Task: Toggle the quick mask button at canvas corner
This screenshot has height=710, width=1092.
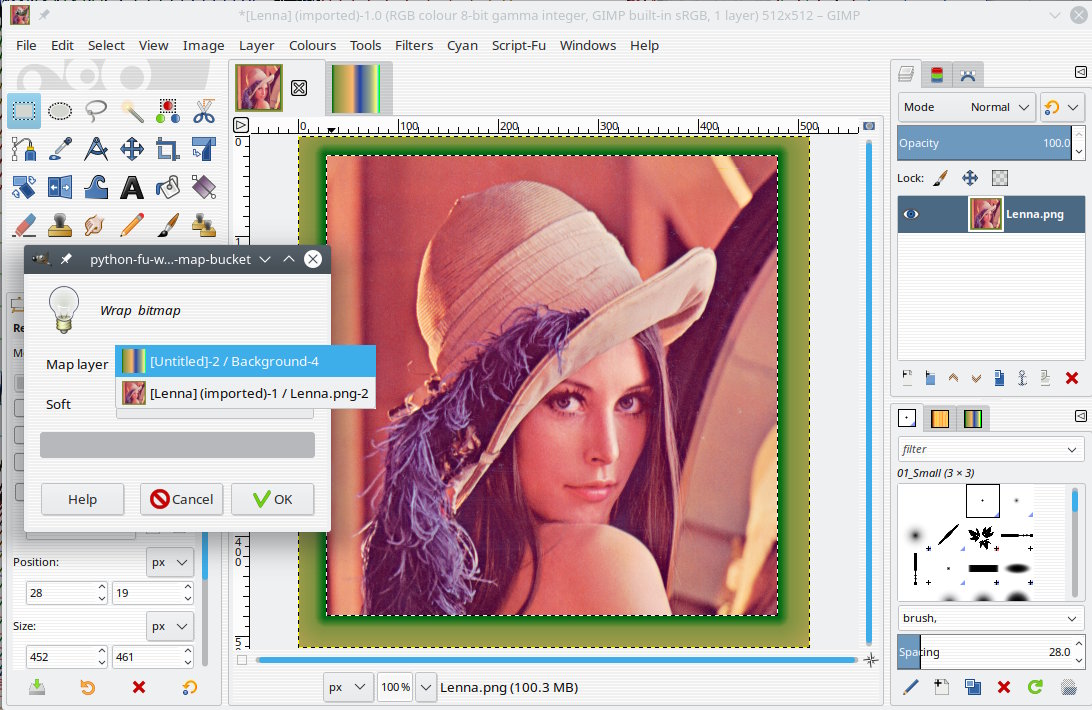Action: tap(242, 660)
